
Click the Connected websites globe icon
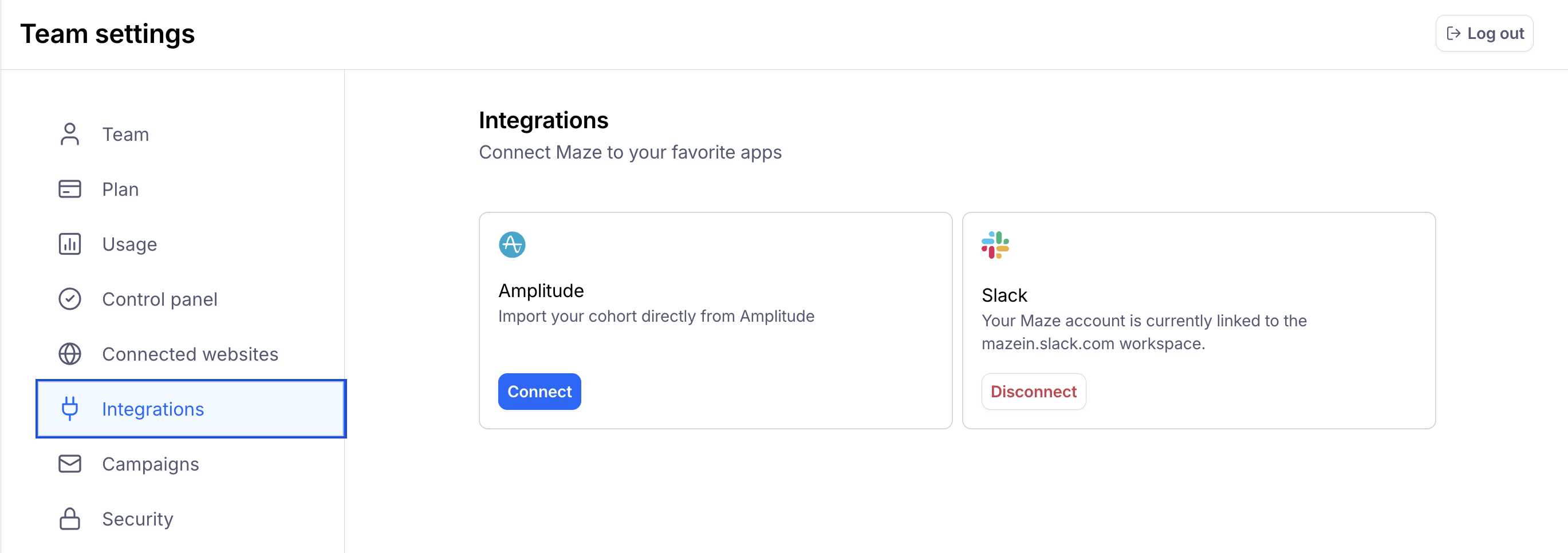click(69, 354)
